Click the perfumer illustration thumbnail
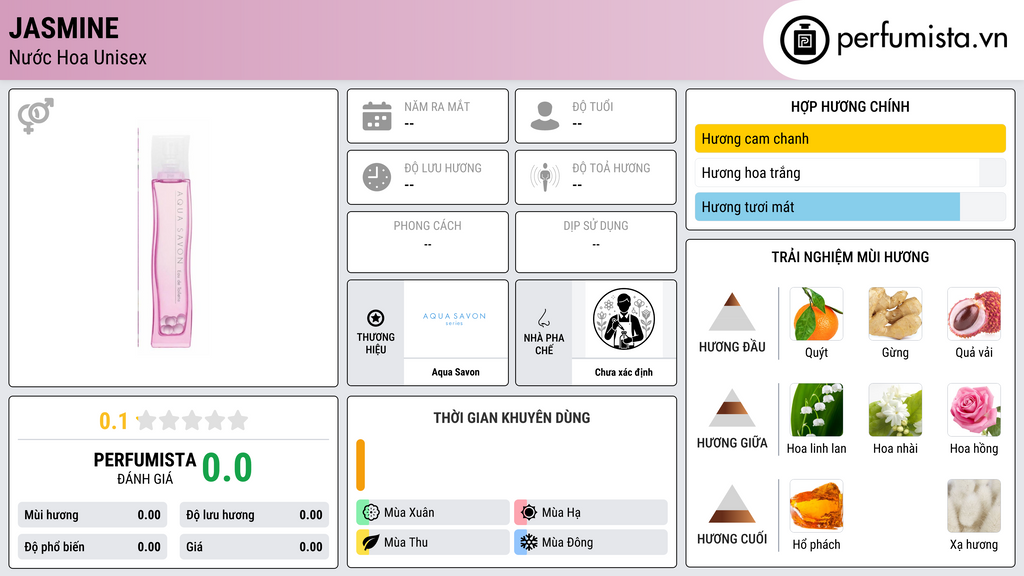The height and width of the screenshot is (576, 1024). coord(624,319)
